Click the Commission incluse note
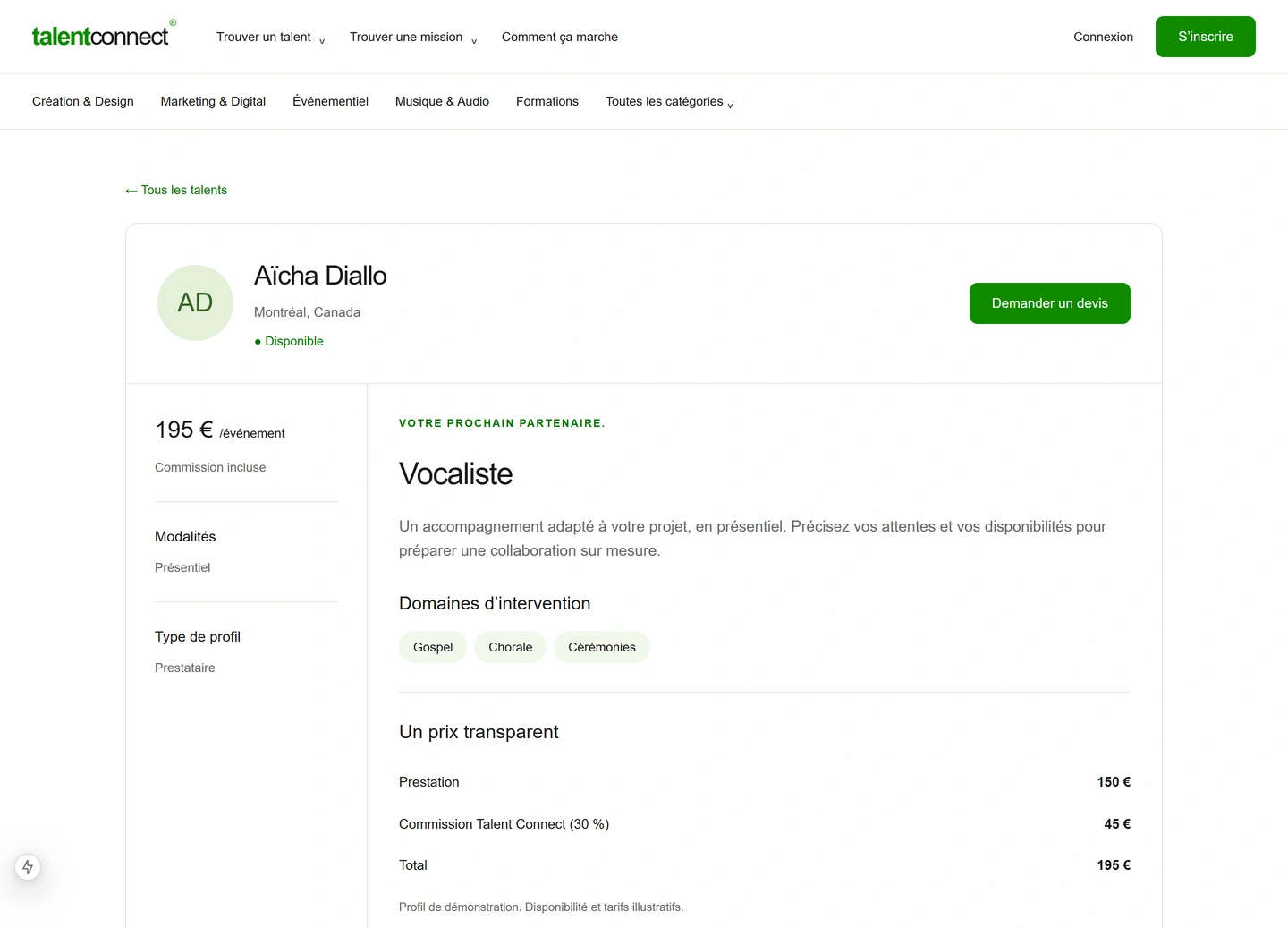1288x928 pixels. (210, 467)
